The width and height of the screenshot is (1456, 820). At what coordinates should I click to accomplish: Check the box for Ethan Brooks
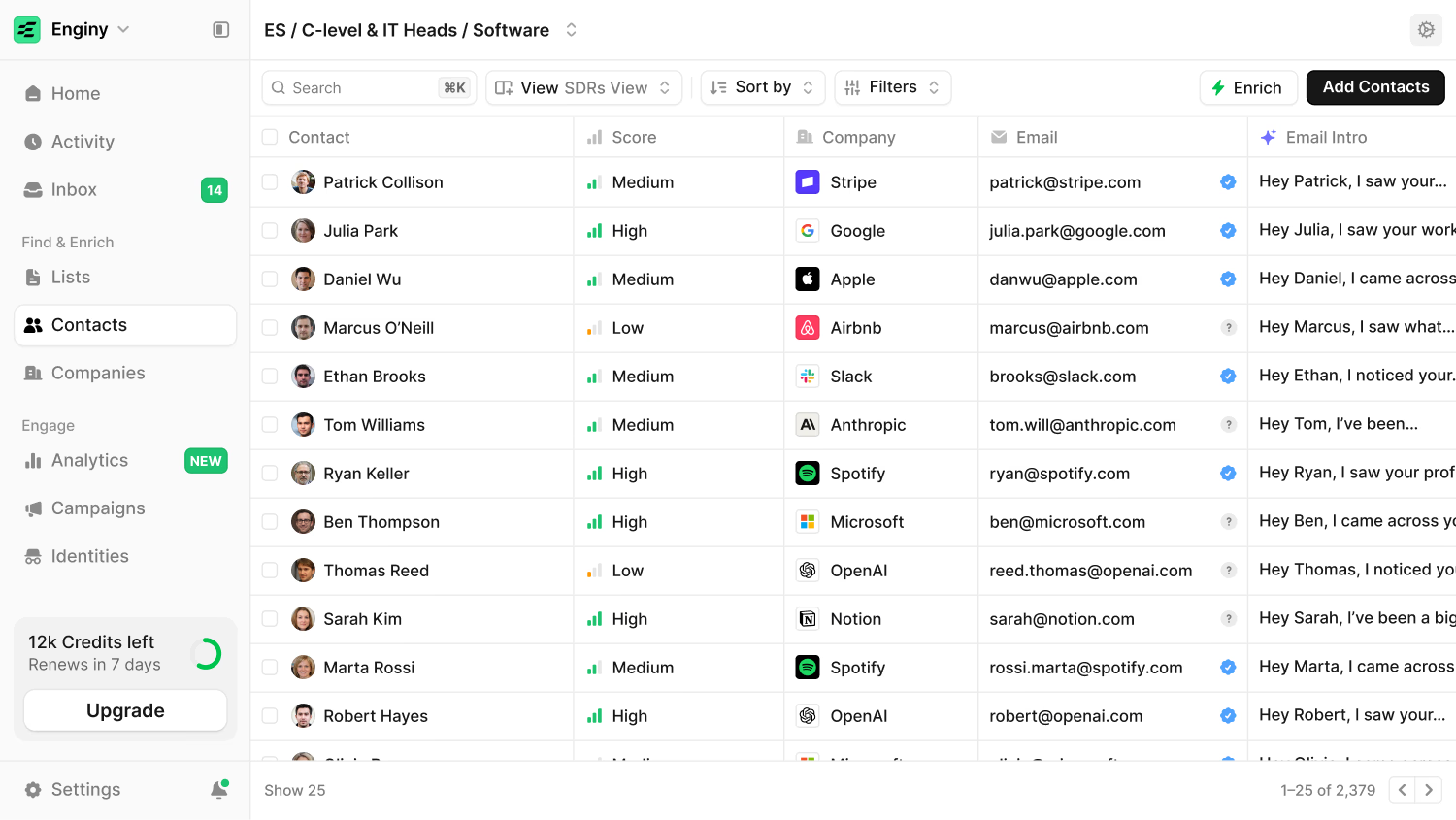(270, 377)
